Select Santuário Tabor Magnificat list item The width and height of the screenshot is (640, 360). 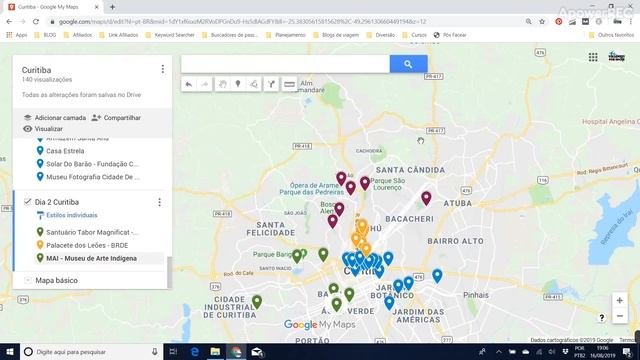92,232
